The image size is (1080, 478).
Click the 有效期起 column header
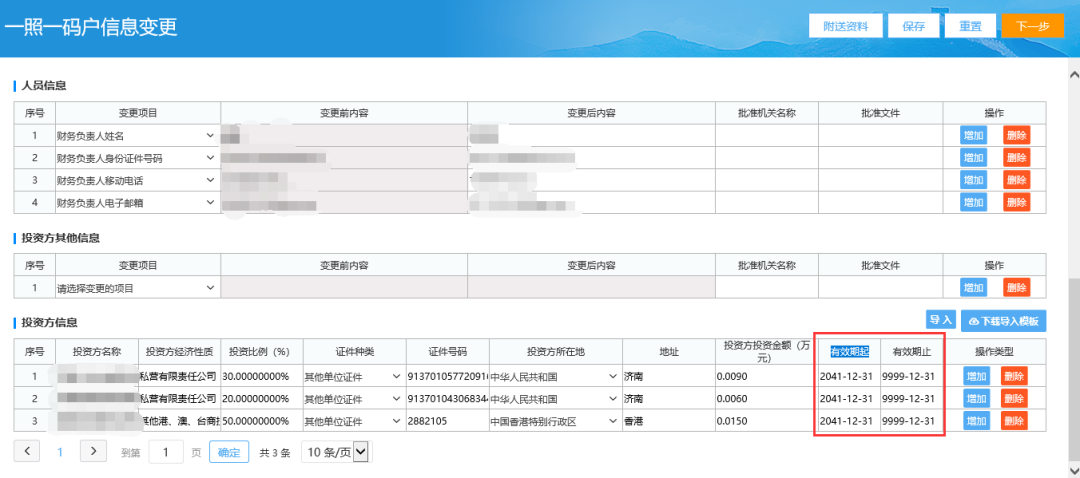tap(849, 351)
